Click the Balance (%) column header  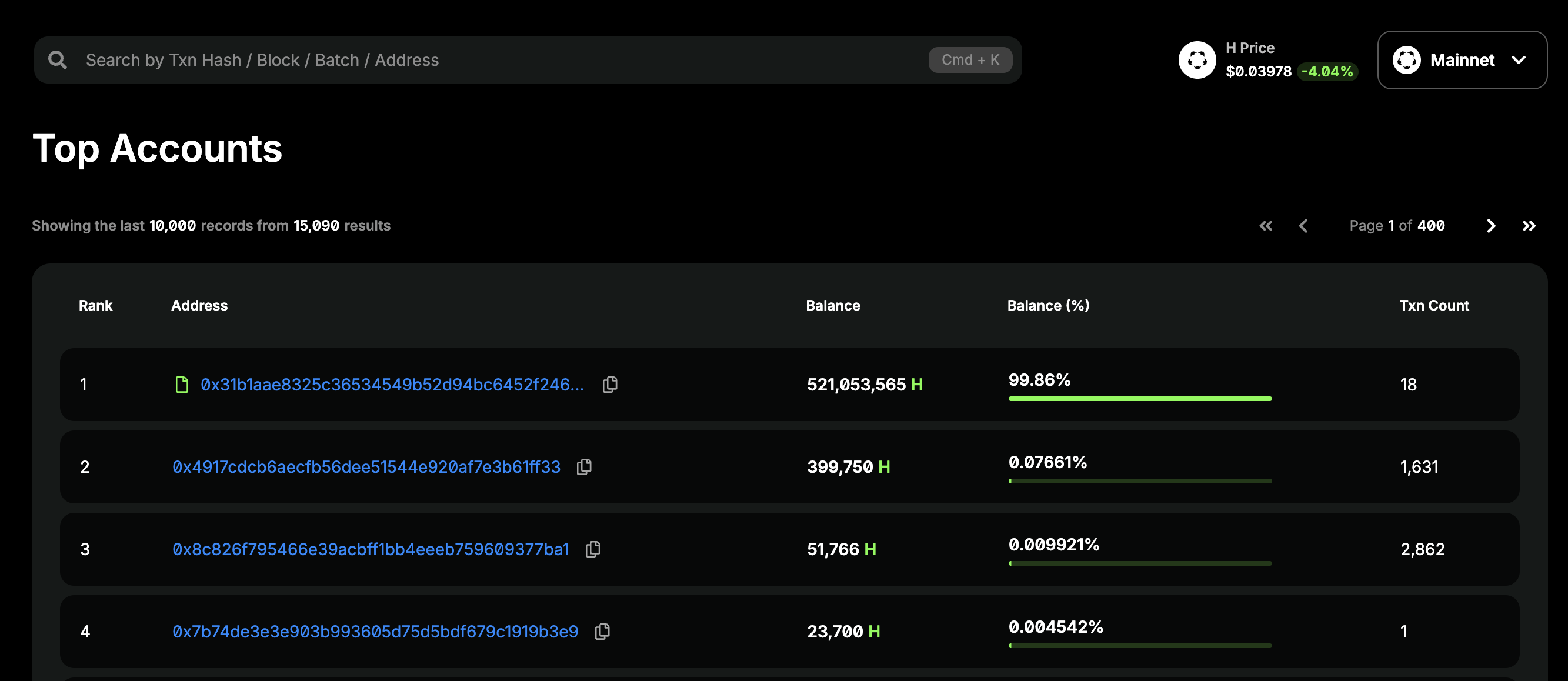1048,305
